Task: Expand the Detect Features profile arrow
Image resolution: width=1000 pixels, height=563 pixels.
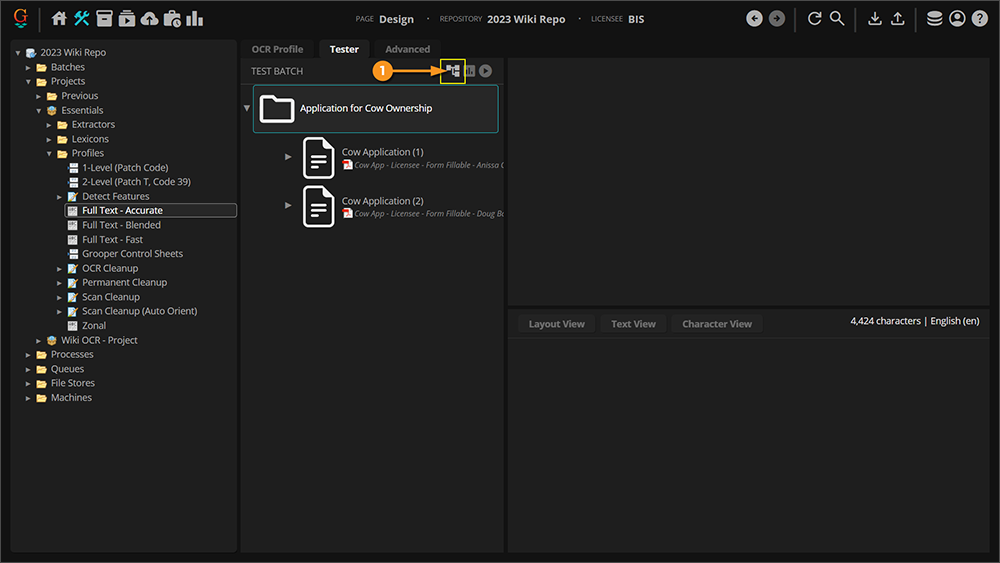Action: click(x=59, y=197)
